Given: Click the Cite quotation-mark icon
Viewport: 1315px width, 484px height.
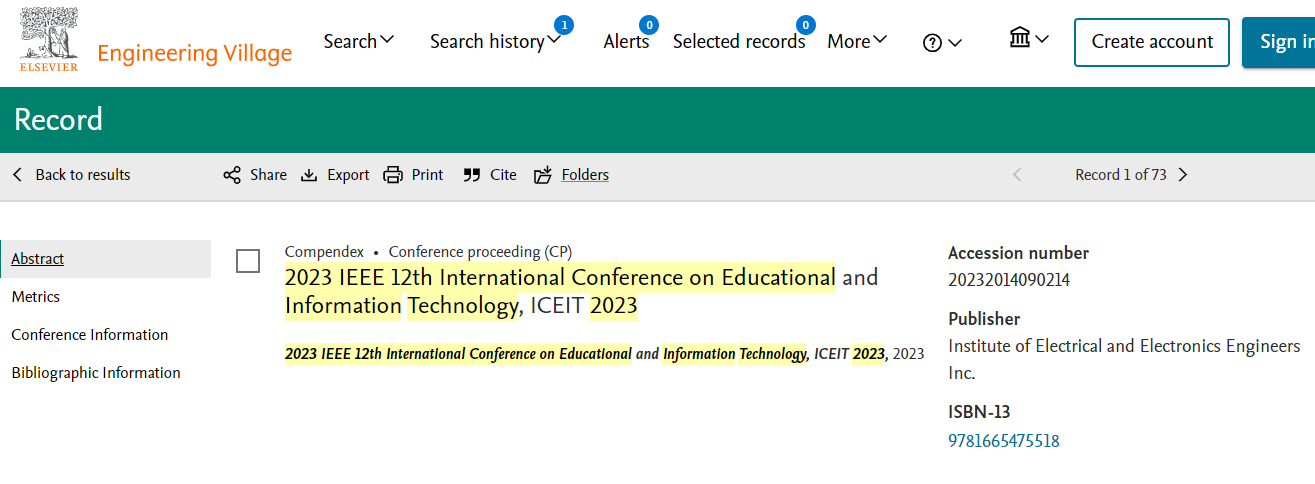Looking at the screenshot, I should [x=472, y=175].
